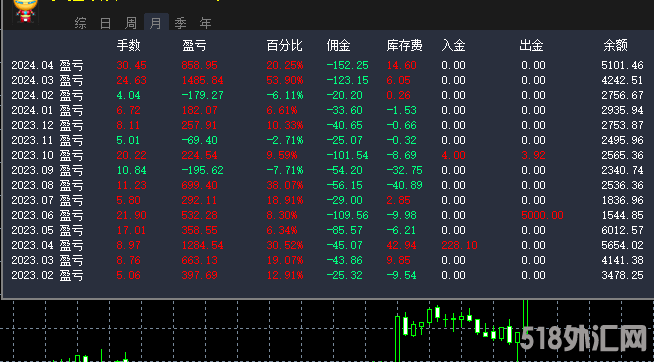Select the 2023.05 盈亏 row label
Screen dimensions: 654x362
(47, 231)
